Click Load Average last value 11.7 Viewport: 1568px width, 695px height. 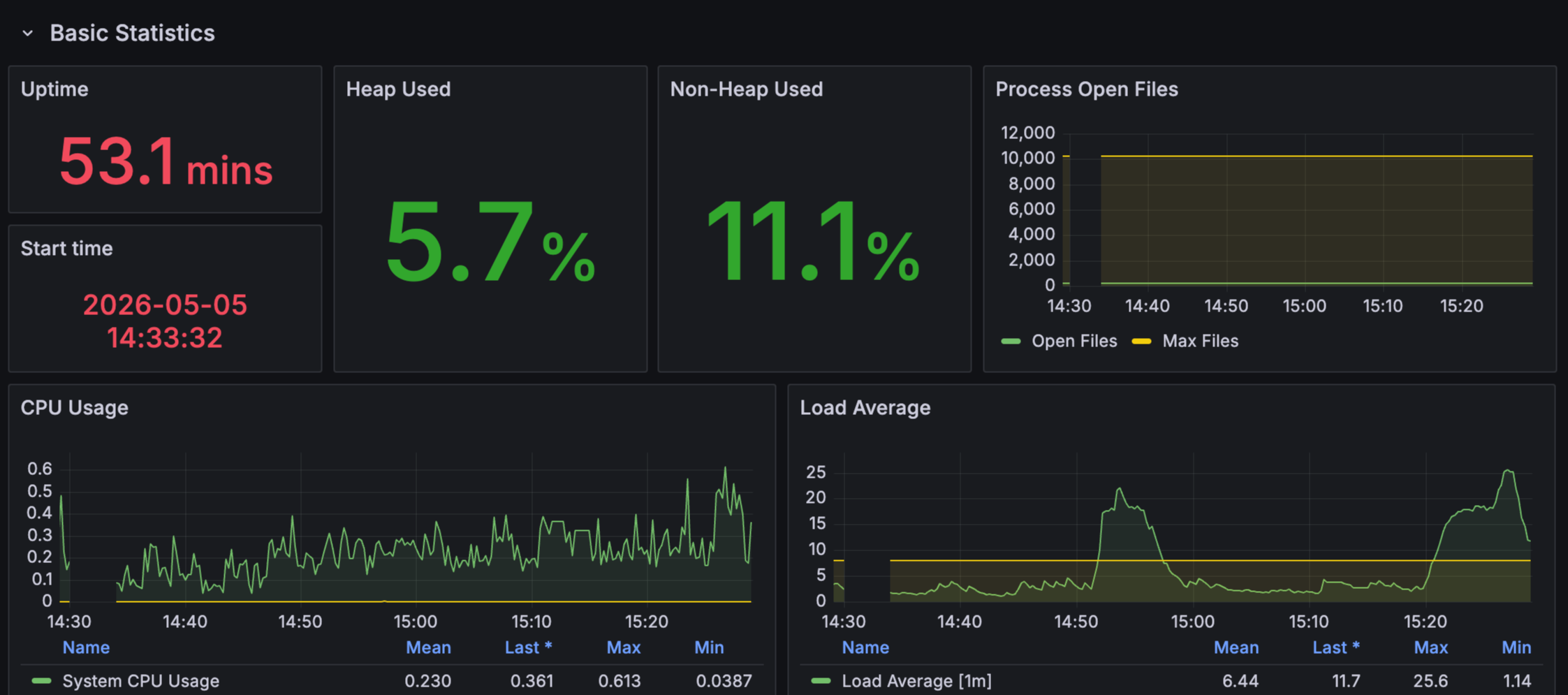(1346, 680)
